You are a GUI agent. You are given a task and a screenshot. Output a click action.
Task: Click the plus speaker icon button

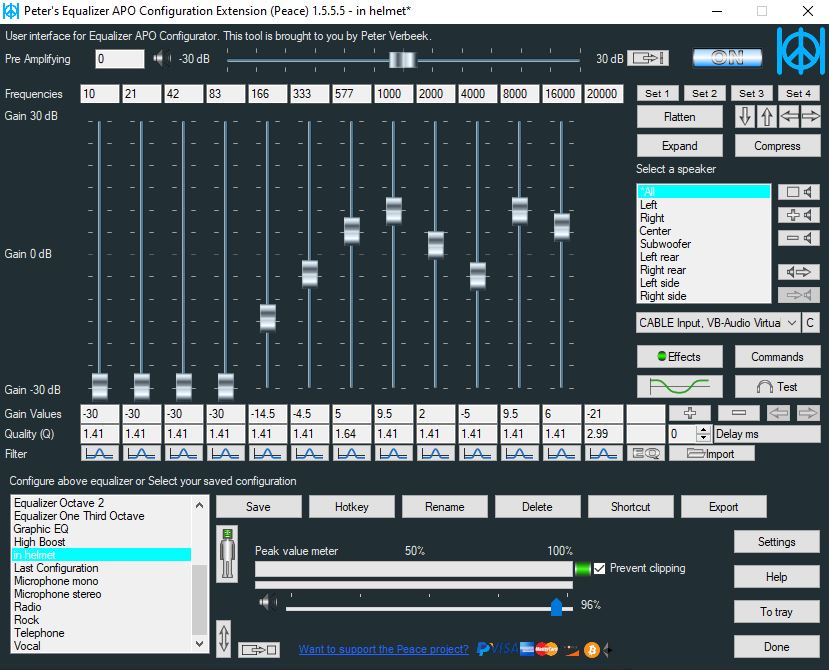(x=798, y=215)
